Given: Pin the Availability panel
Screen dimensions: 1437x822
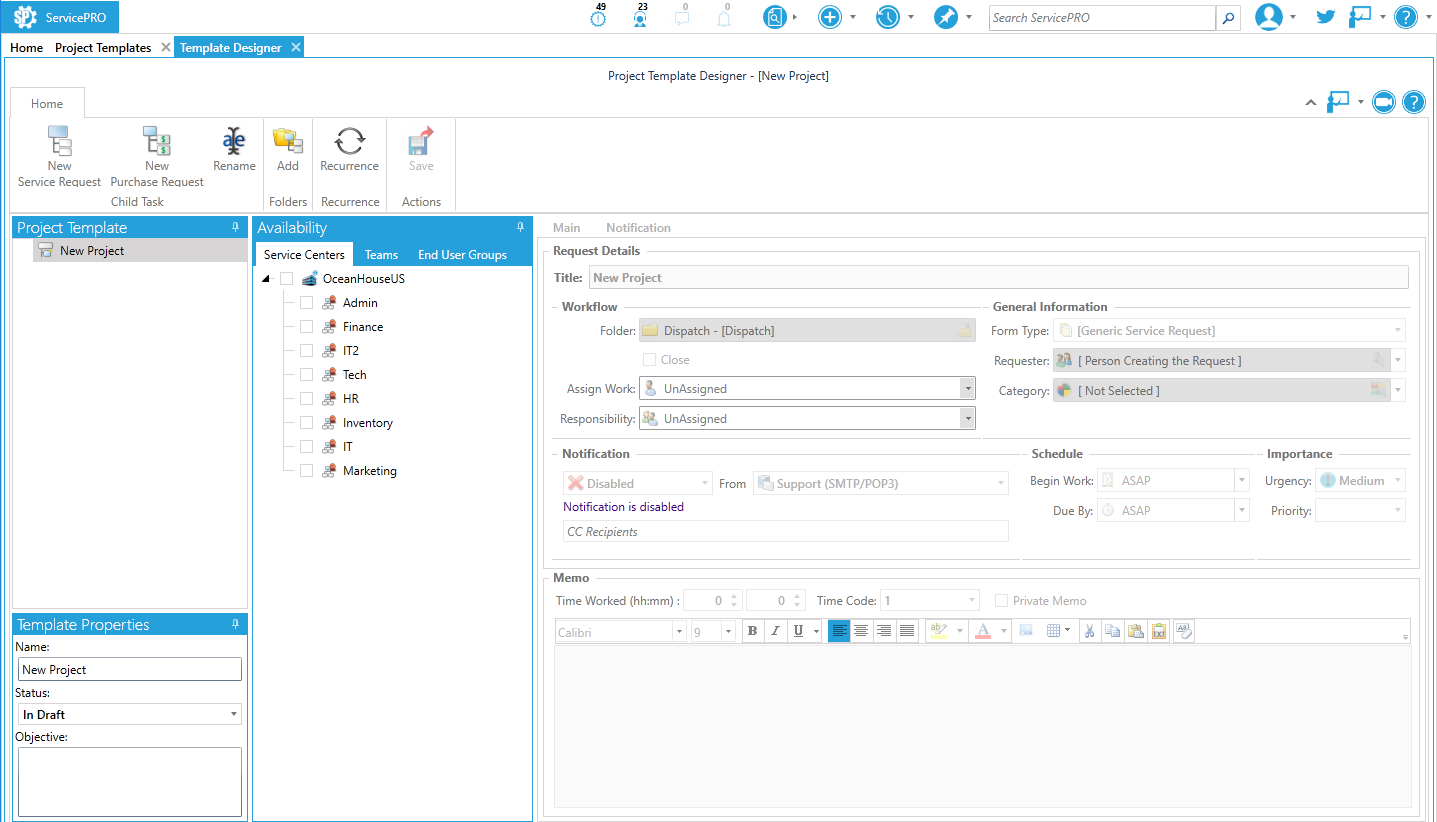Looking at the screenshot, I should pos(520,228).
